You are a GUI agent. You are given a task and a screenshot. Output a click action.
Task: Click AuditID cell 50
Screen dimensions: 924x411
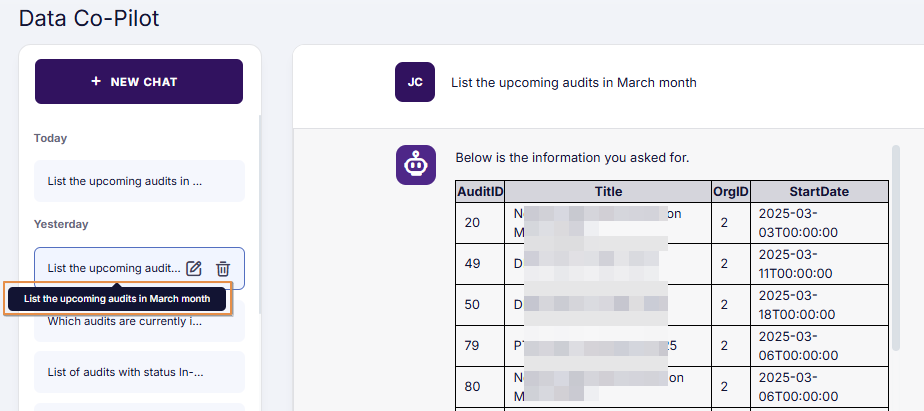pyautogui.click(x=480, y=305)
